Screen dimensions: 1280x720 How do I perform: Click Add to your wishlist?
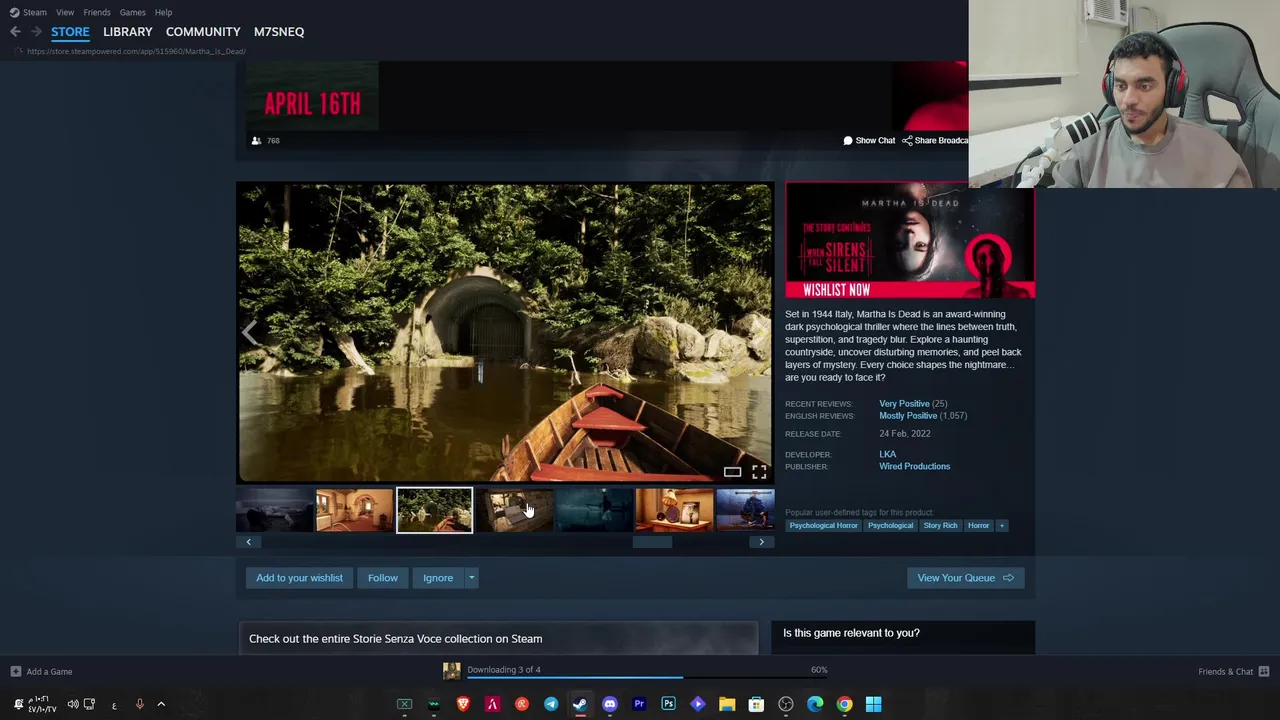point(299,578)
